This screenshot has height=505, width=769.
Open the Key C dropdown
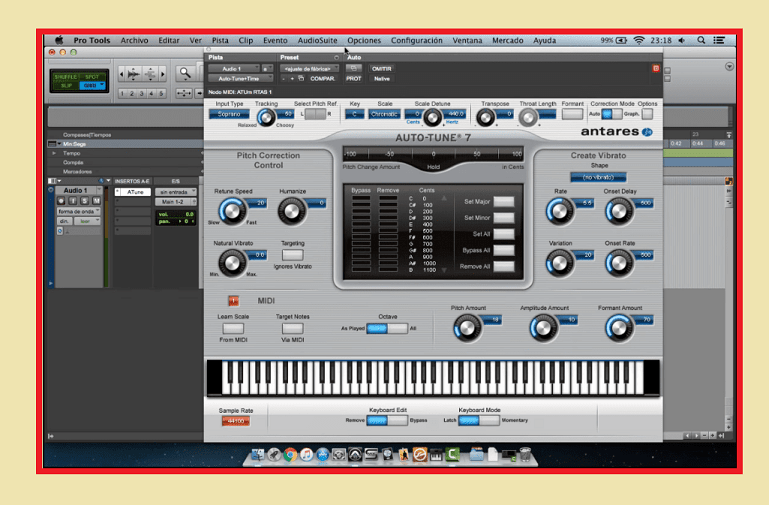(355, 114)
